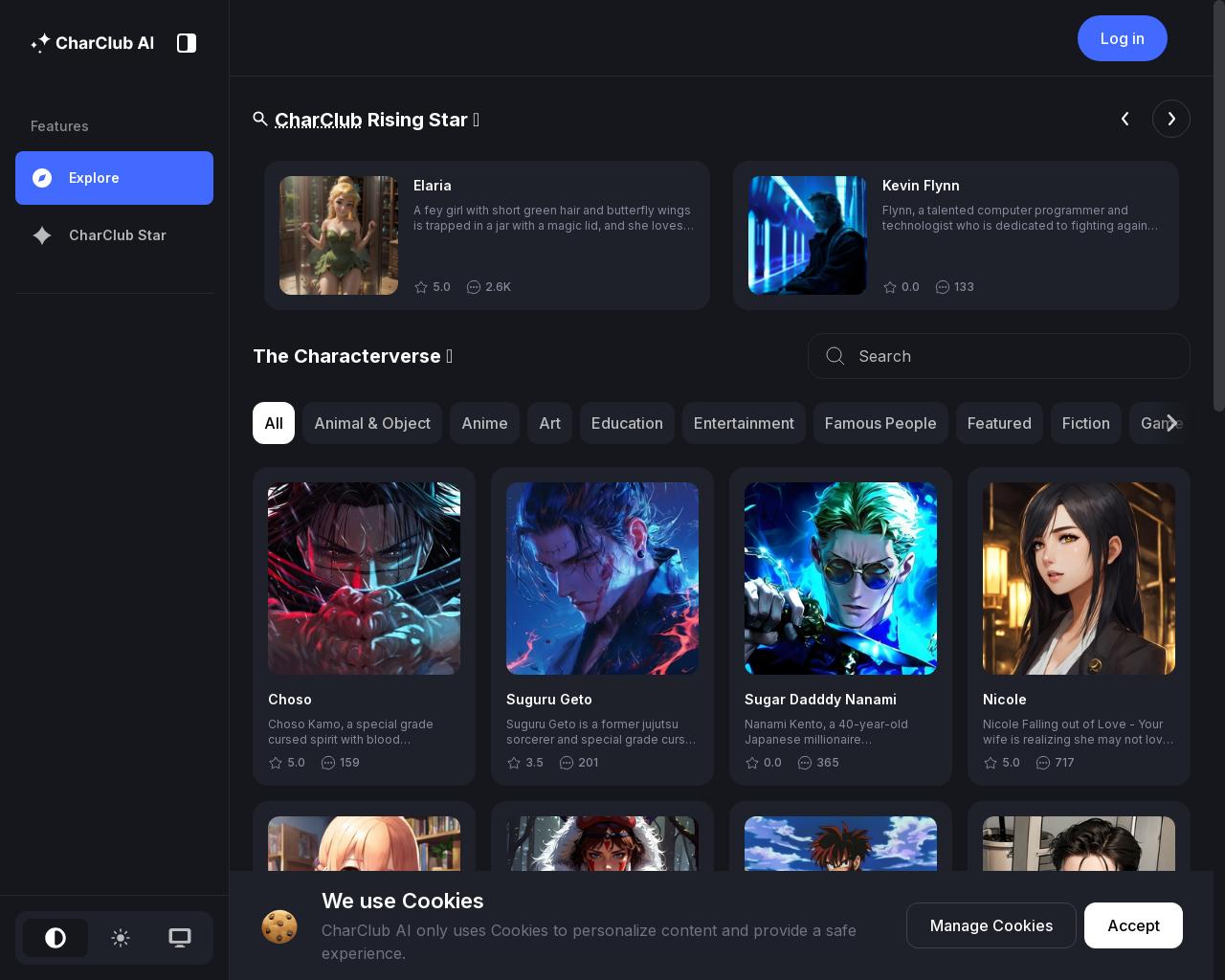Click the Elaria name text

[433, 186]
